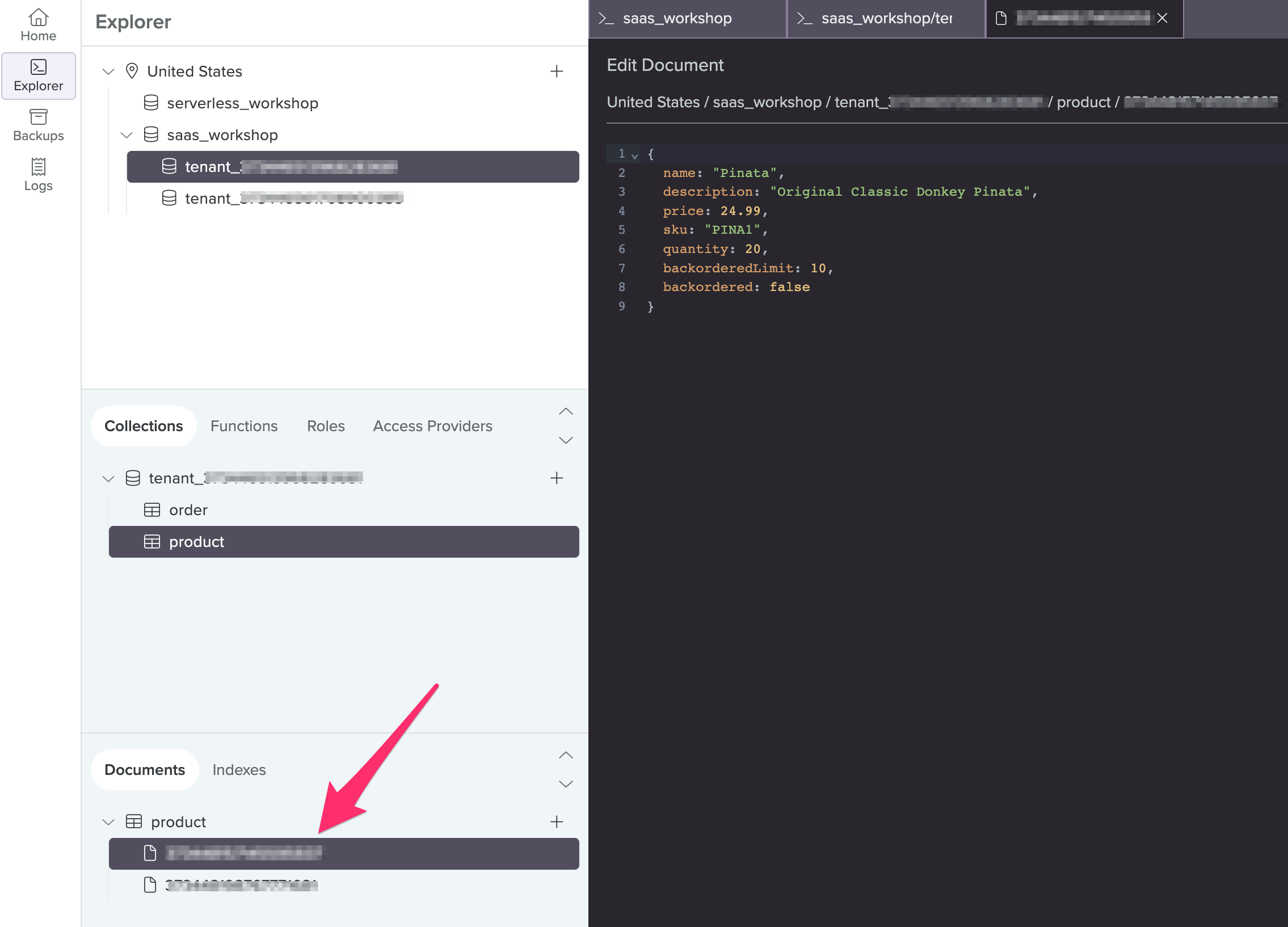This screenshot has width=1288, height=927.
Task: Click the description line in editor
Action: pos(850,192)
